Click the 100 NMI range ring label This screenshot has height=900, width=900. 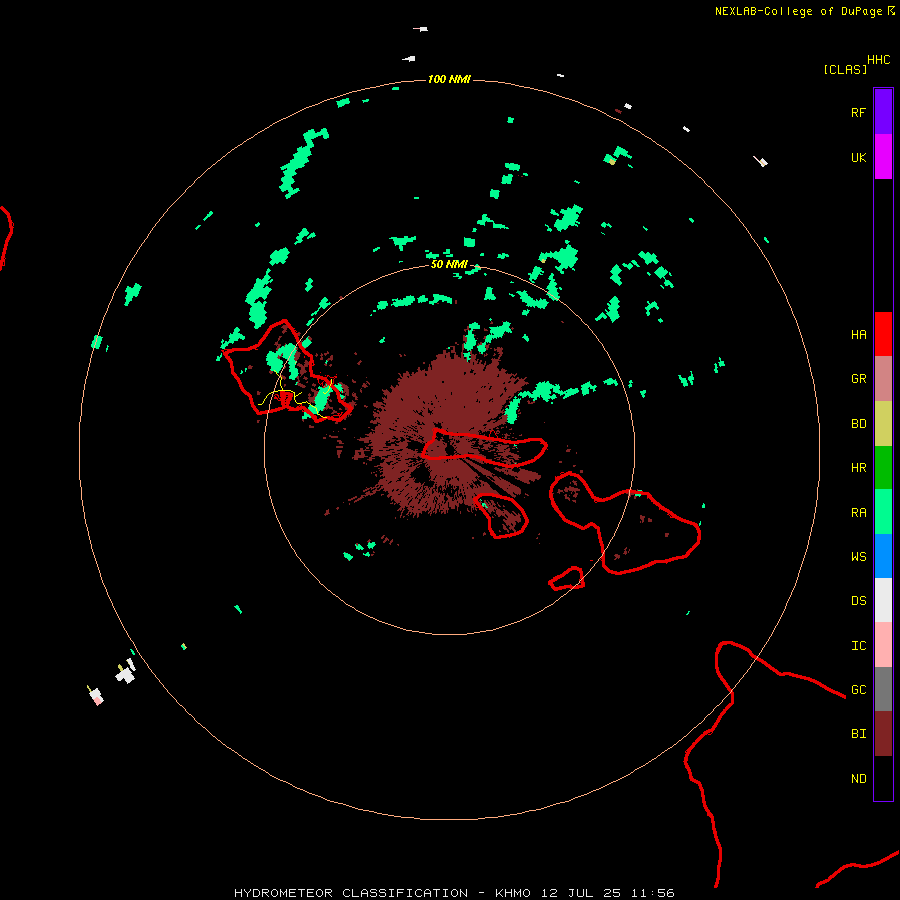[x=449, y=79]
